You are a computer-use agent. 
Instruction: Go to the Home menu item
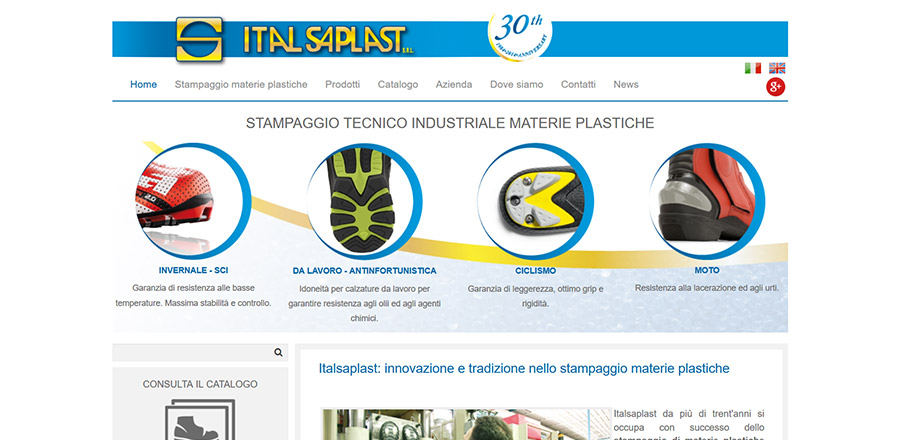pyautogui.click(x=143, y=85)
